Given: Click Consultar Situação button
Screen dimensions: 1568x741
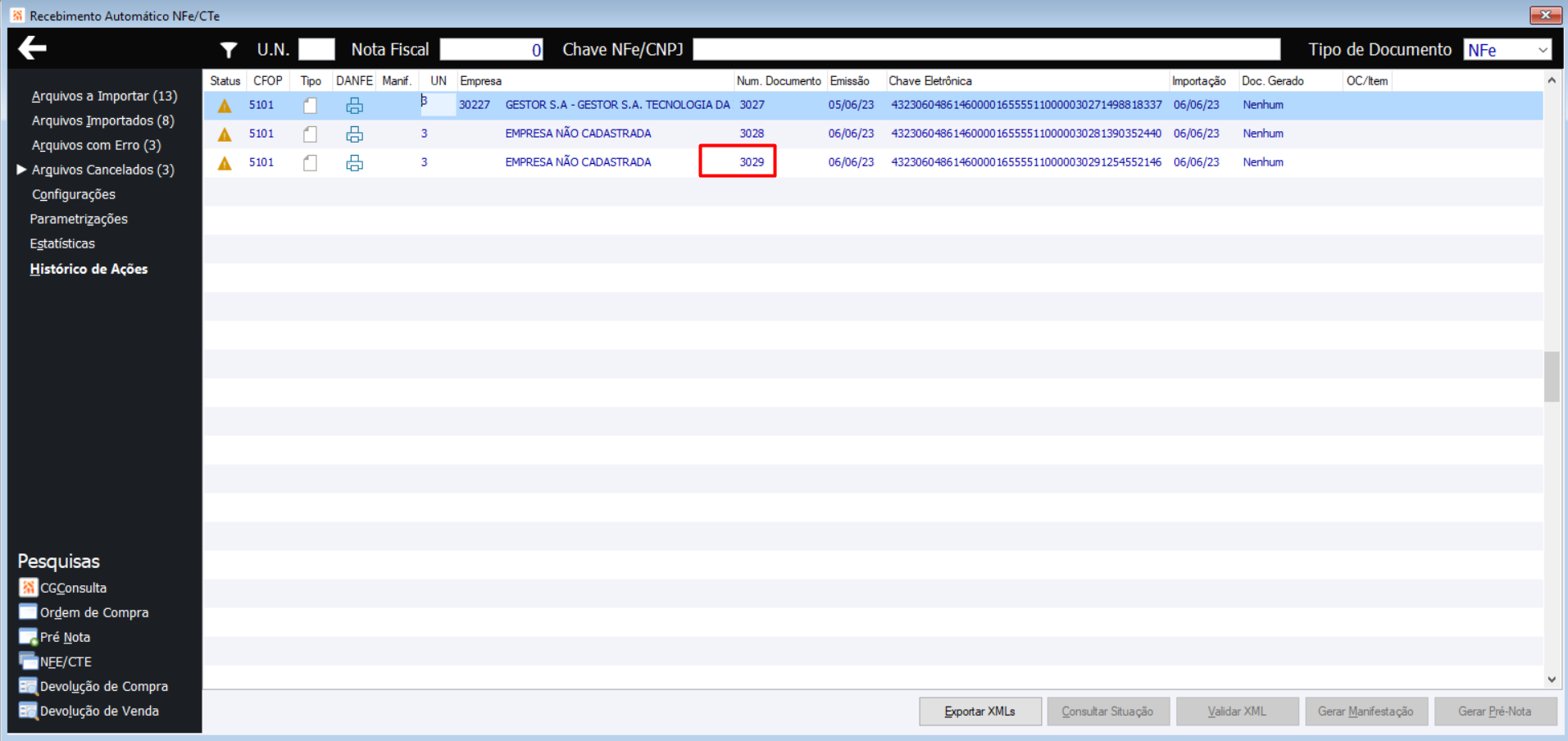Looking at the screenshot, I should [1107, 711].
